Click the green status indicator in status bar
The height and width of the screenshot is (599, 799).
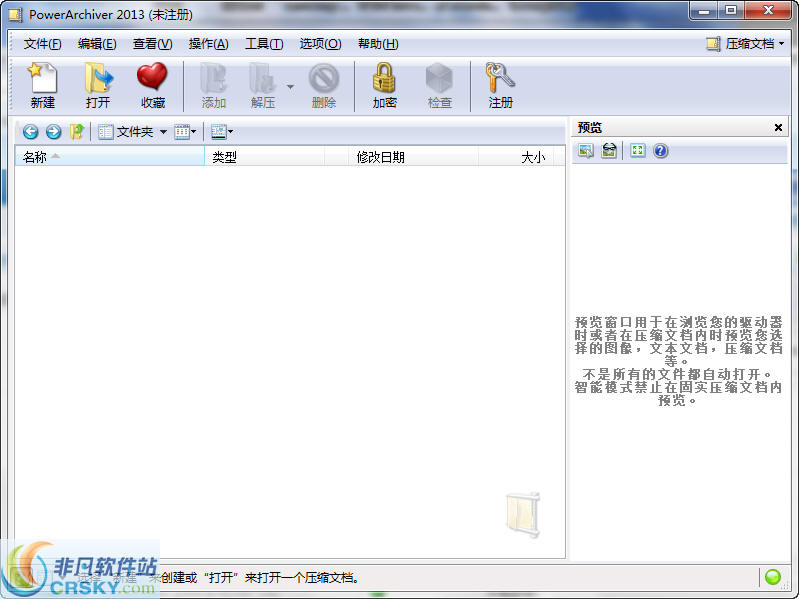coord(773,577)
